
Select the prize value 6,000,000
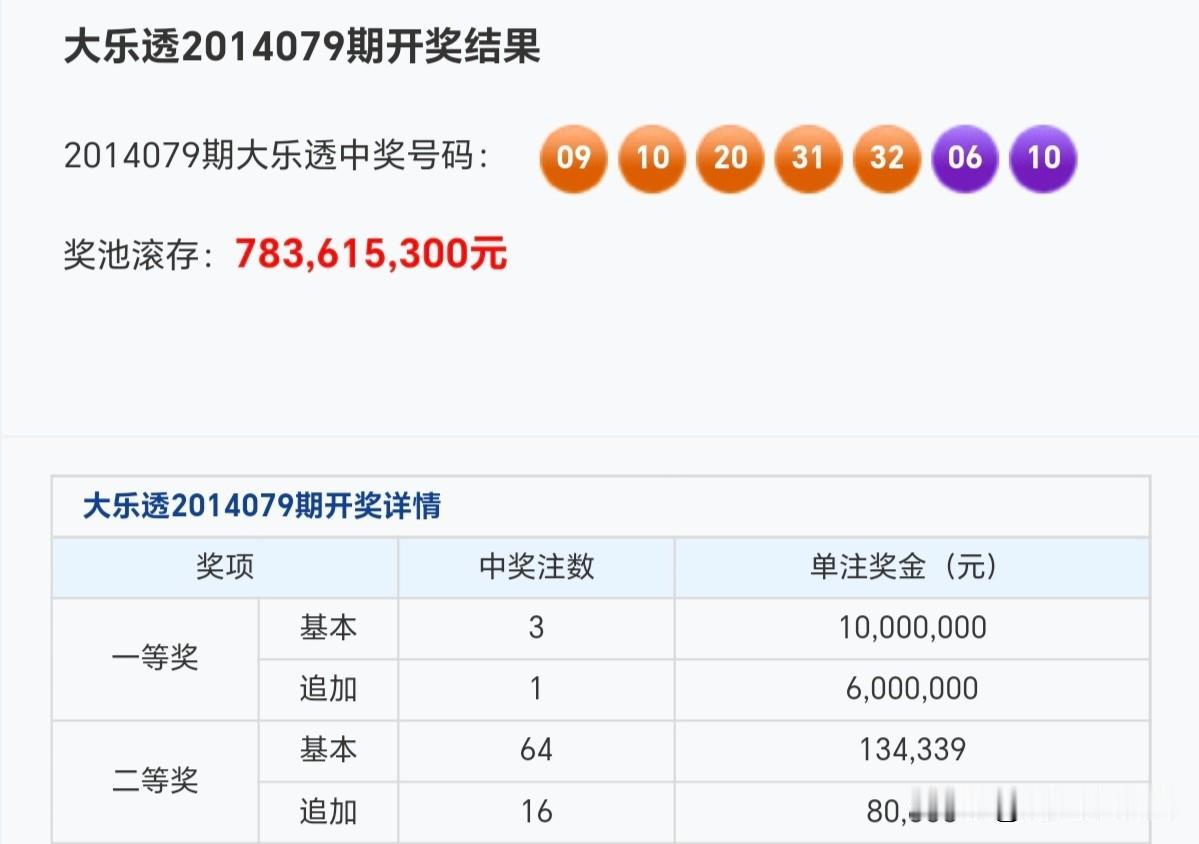click(912, 690)
